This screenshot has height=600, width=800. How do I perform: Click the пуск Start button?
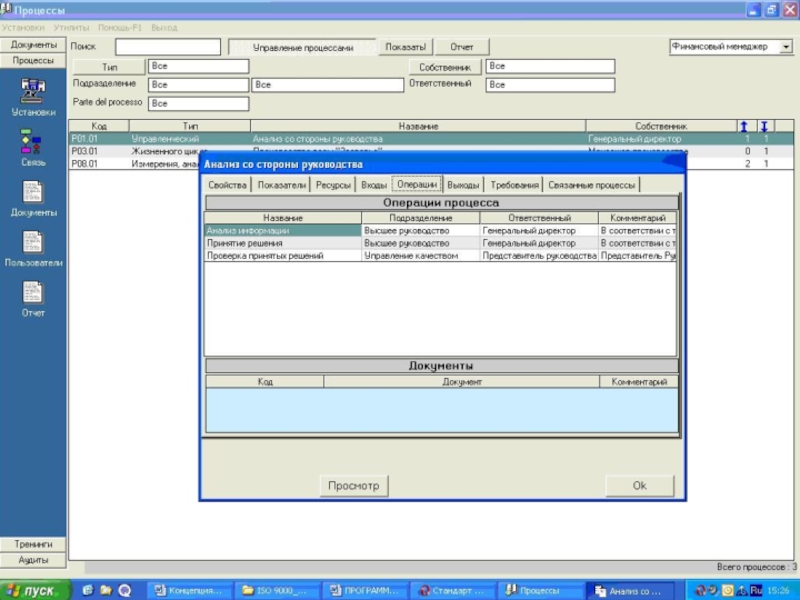click(35, 590)
